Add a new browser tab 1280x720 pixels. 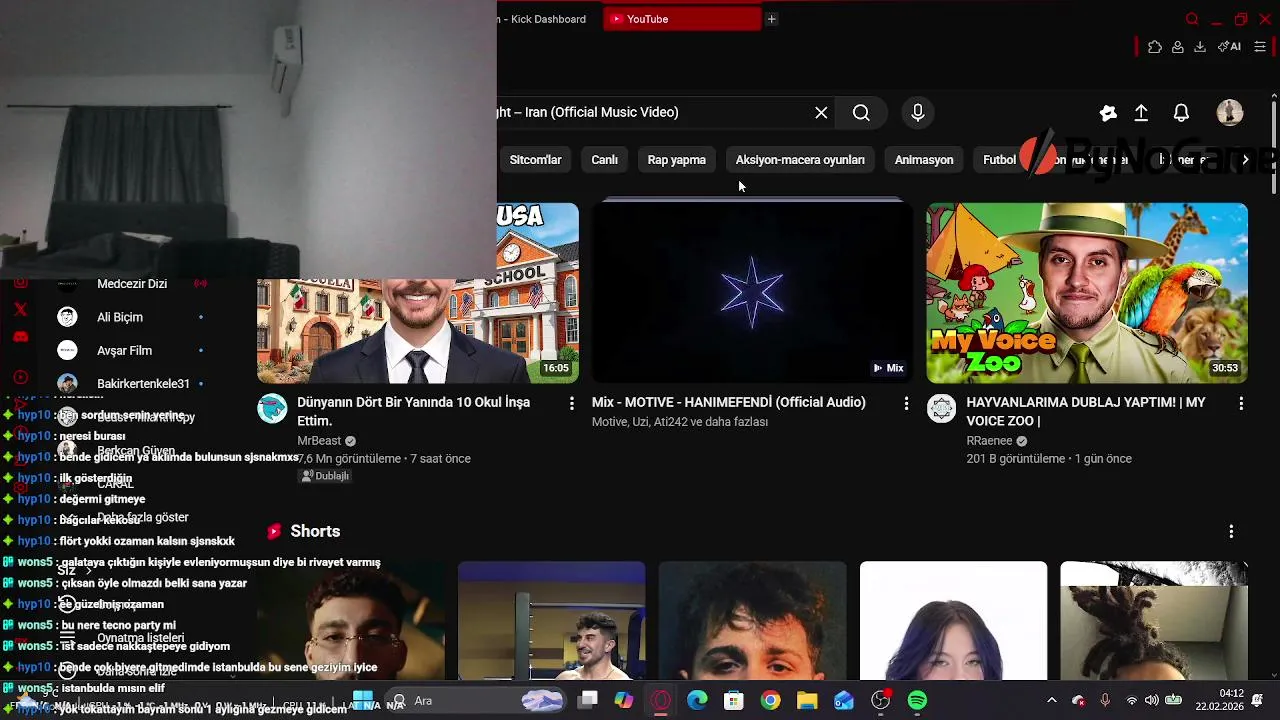pyautogui.click(x=771, y=19)
